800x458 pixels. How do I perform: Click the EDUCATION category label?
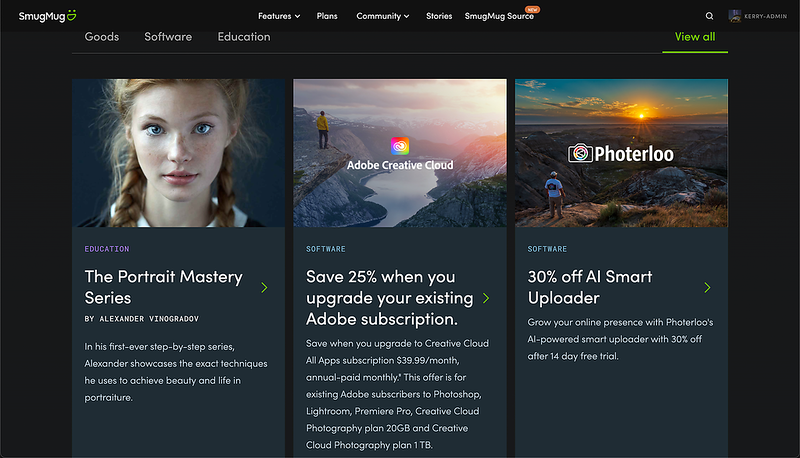coord(107,249)
